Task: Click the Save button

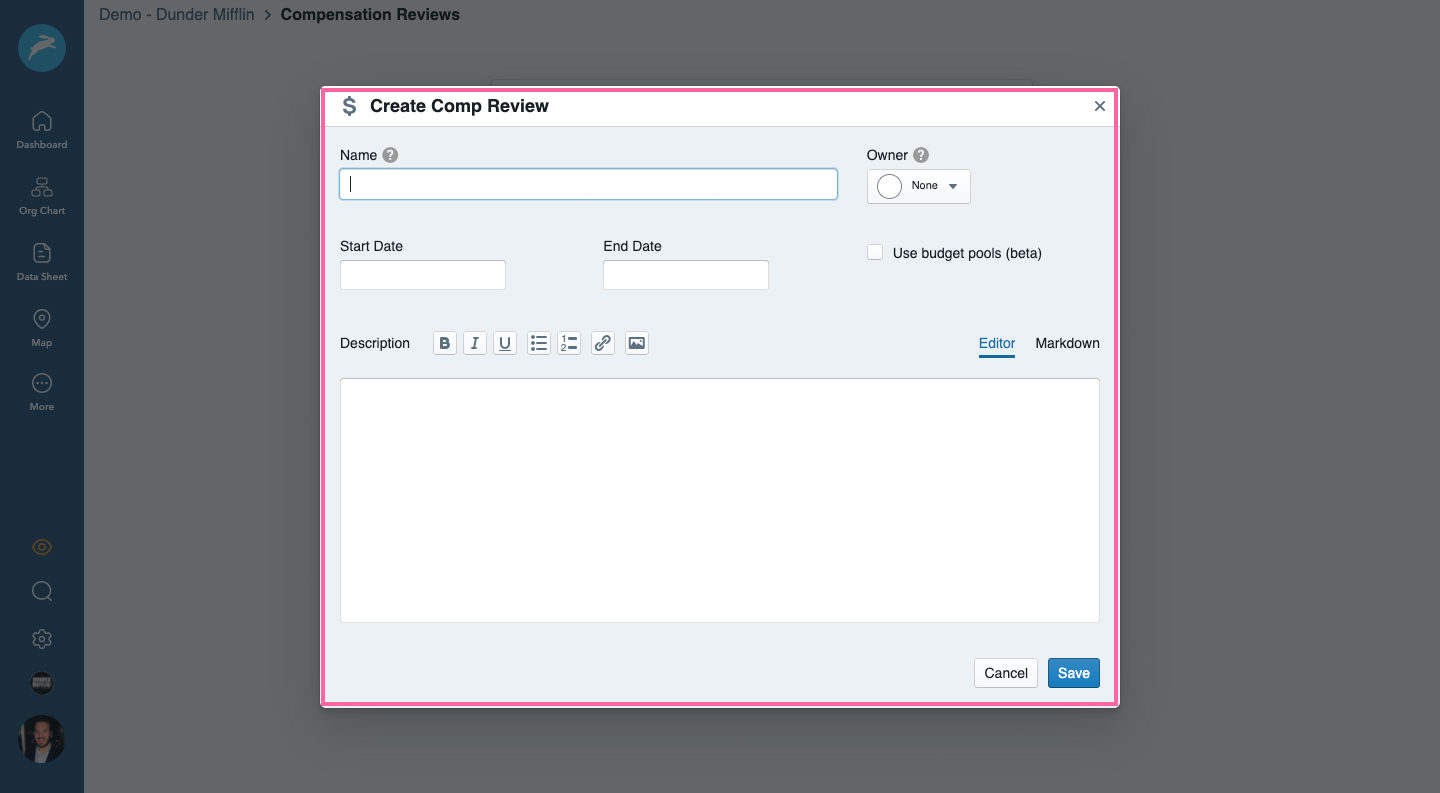Action: click(1074, 673)
